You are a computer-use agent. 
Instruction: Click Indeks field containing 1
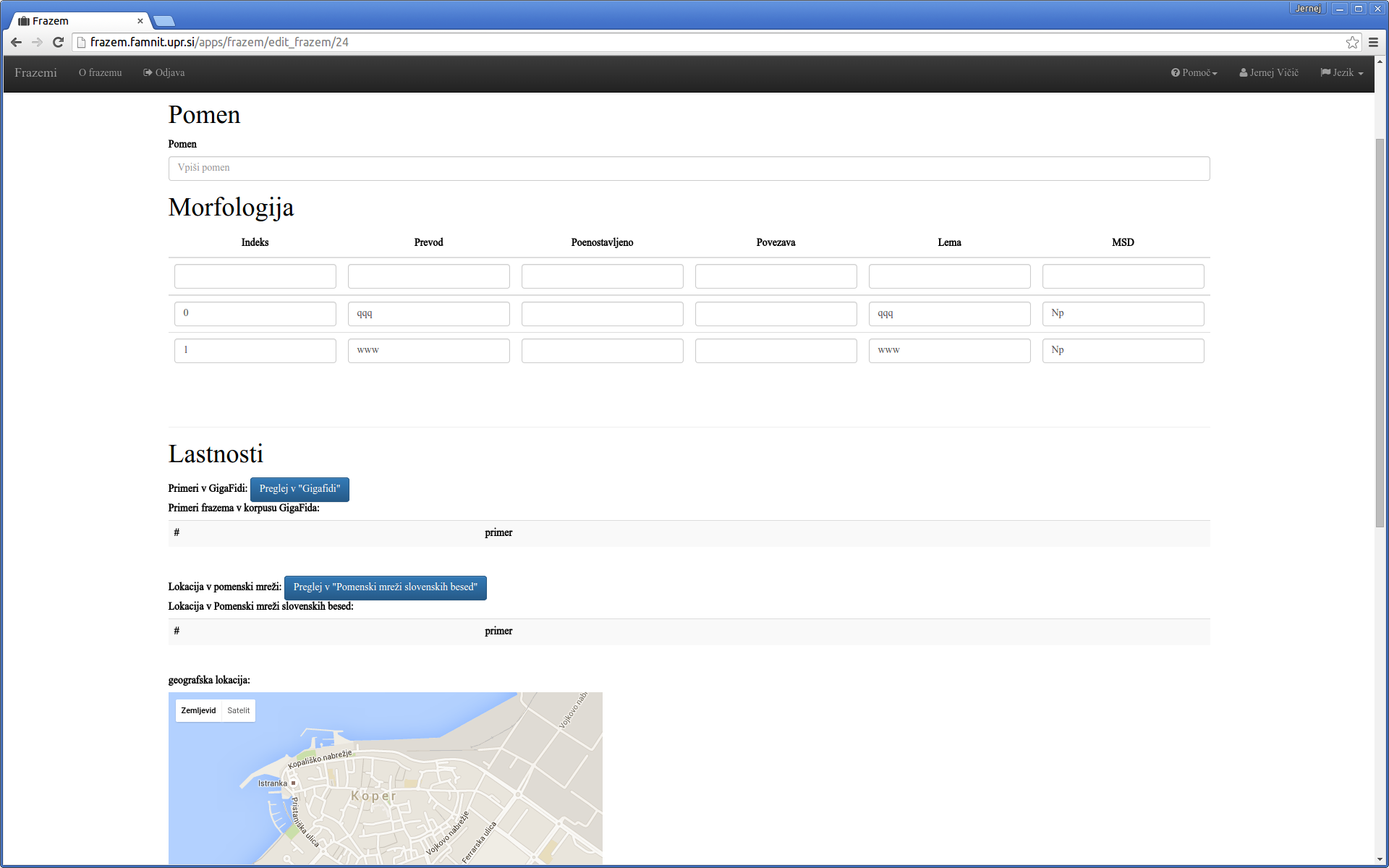tap(255, 351)
